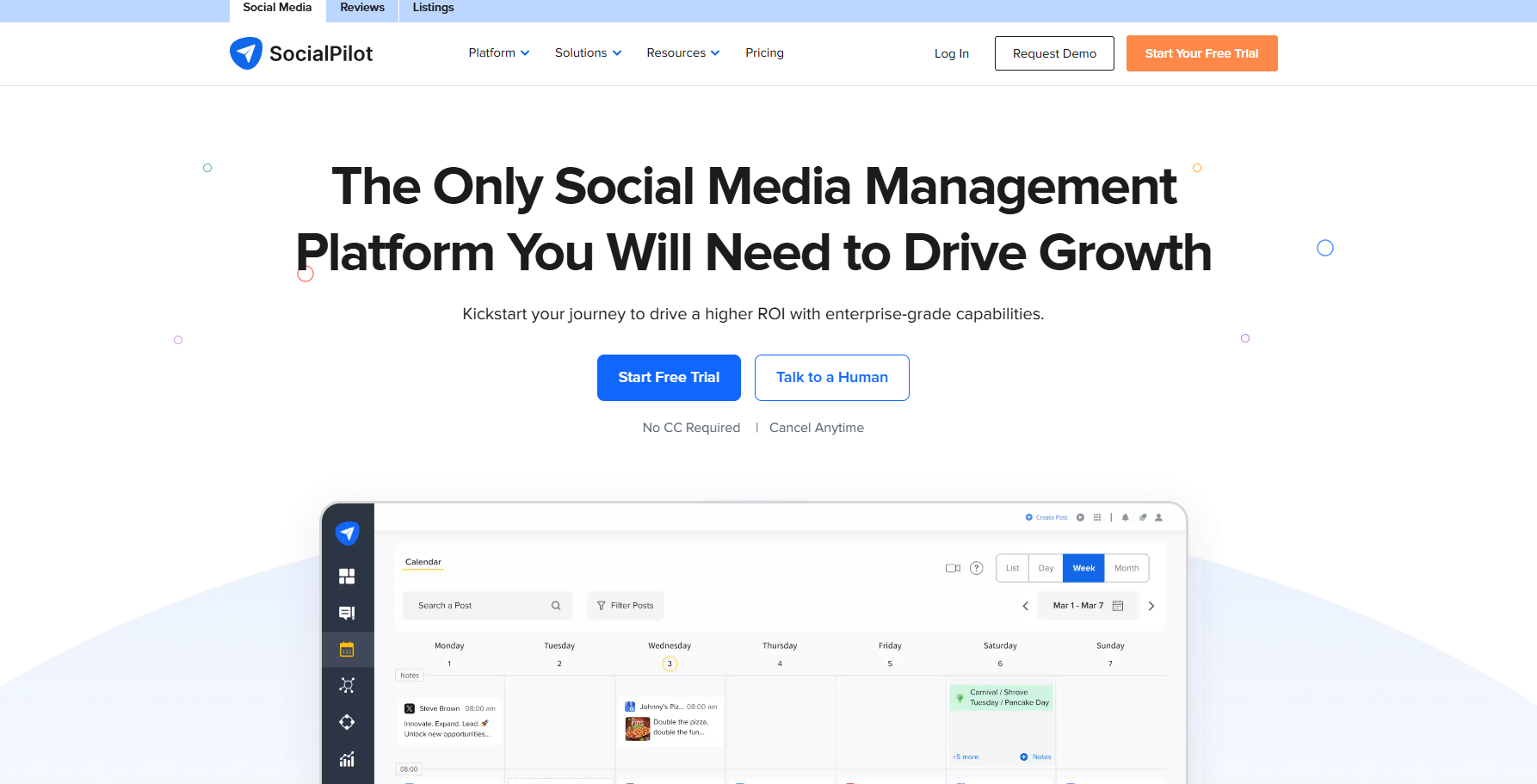1537x784 pixels.
Task: Click the Start Free Trial button
Action: coord(669,377)
